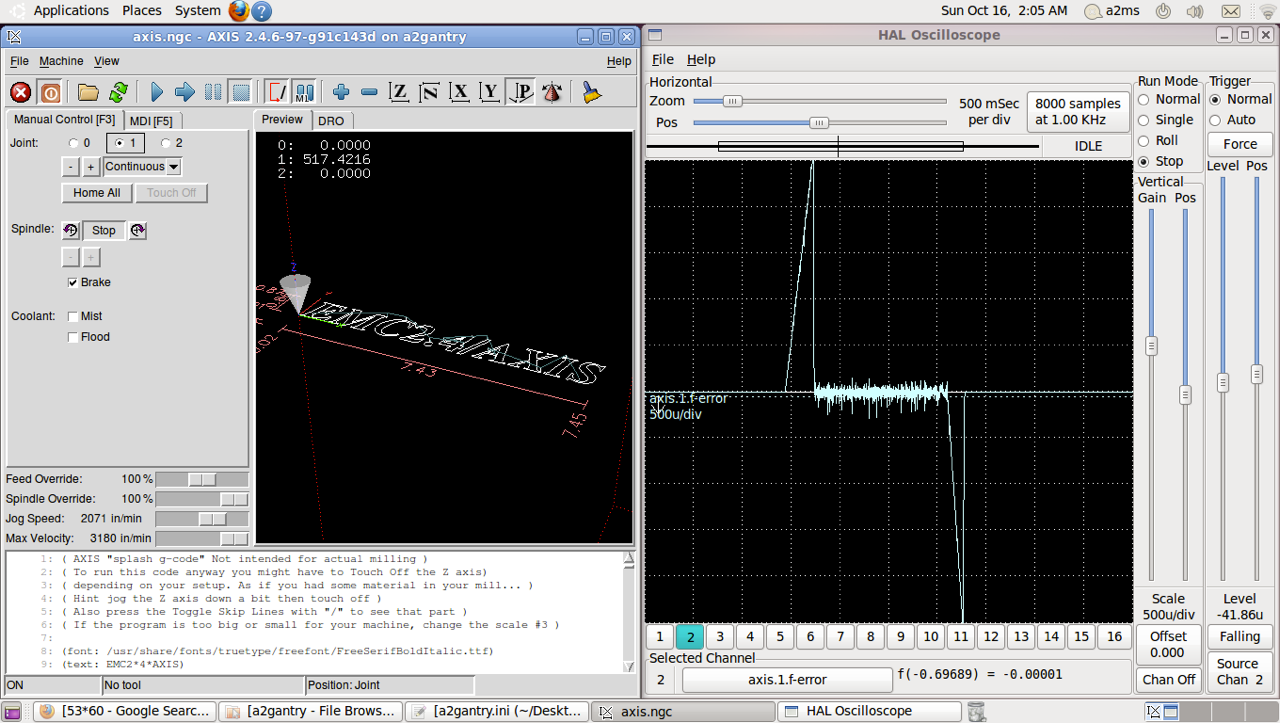This screenshot has height=723, width=1280.
Task: Select oscilloscope channel 11 button
Action: click(960, 636)
